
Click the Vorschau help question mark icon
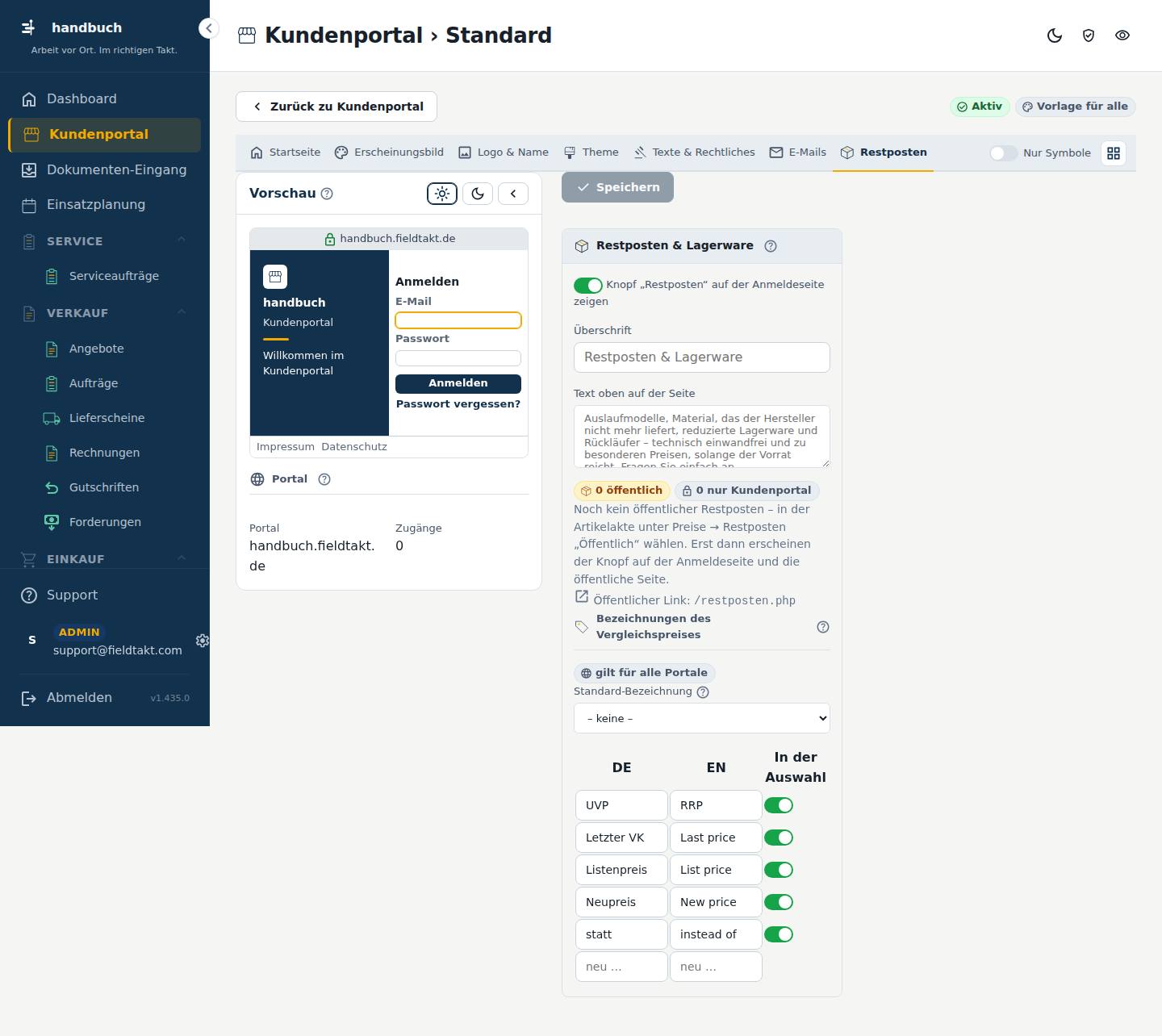click(x=327, y=194)
